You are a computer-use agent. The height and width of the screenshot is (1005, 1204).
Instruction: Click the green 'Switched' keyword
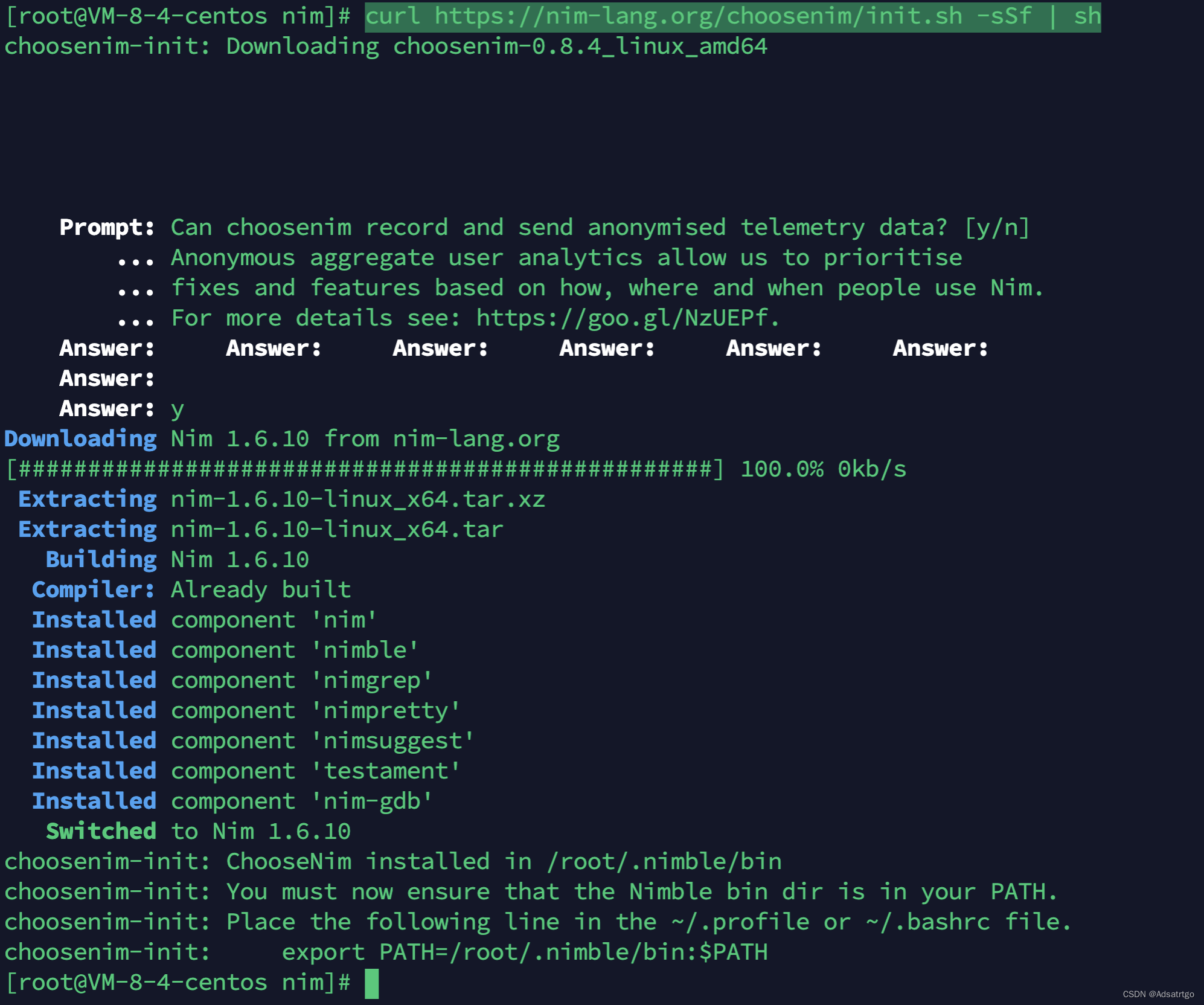(101, 832)
